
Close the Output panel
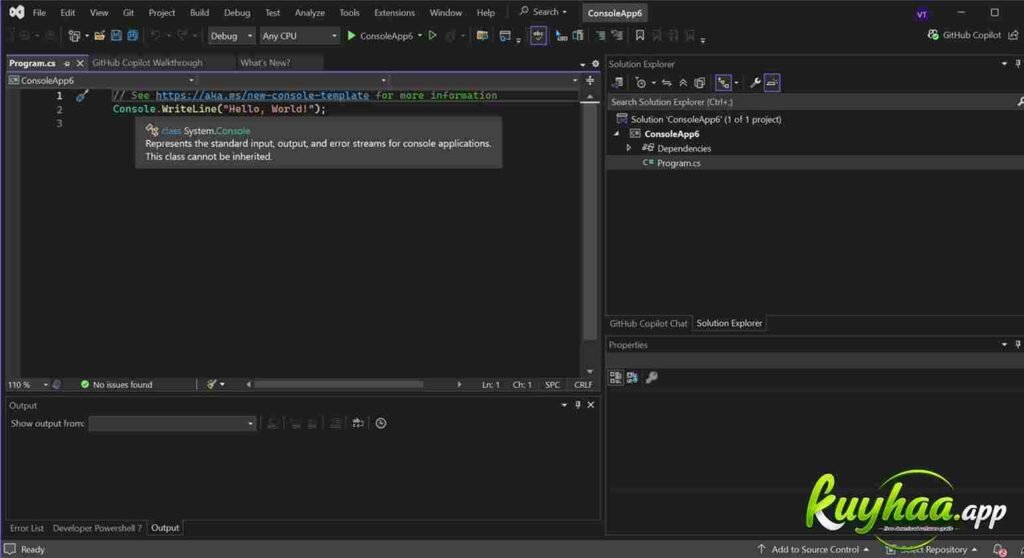click(x=591, y=405)
